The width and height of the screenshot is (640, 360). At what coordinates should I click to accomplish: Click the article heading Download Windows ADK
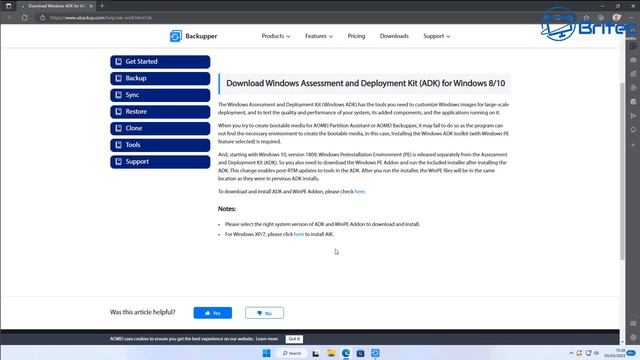tap(365, 83)
